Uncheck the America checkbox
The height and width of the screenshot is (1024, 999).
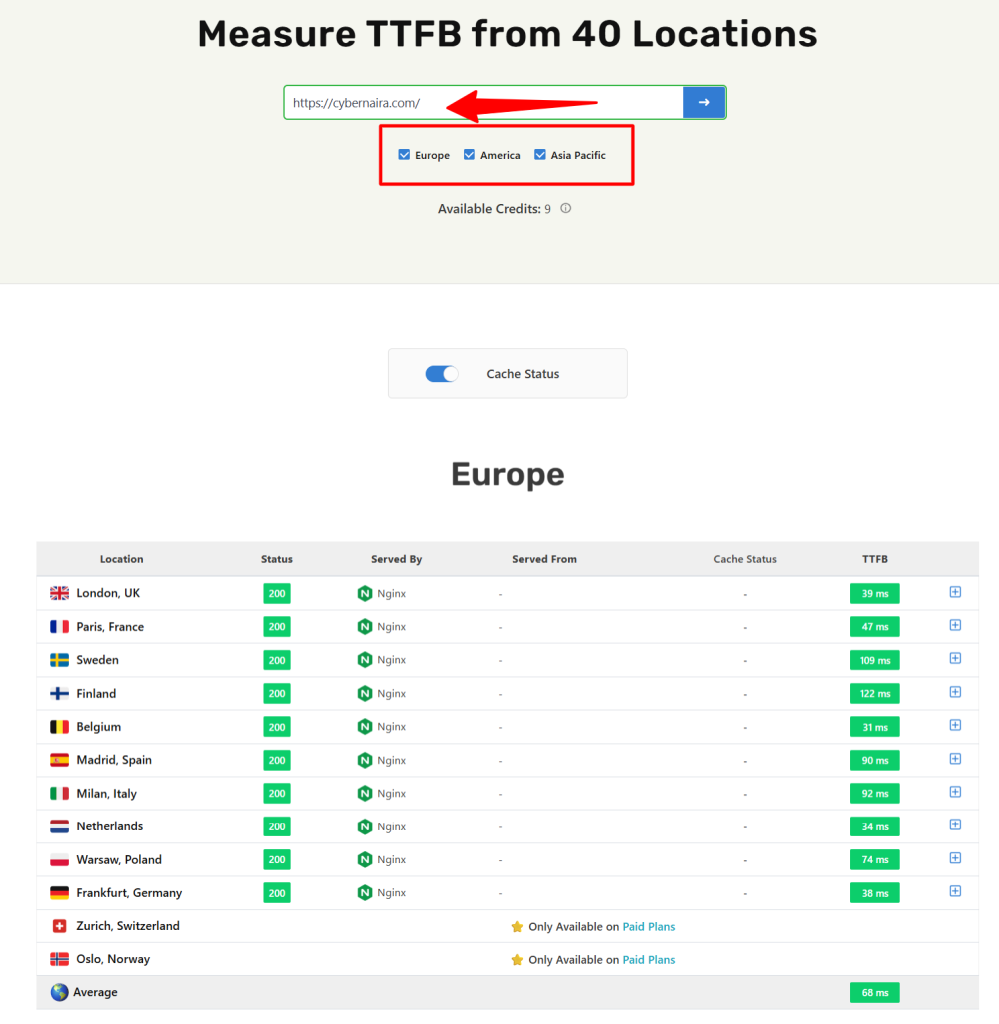(x=469, y=155)
